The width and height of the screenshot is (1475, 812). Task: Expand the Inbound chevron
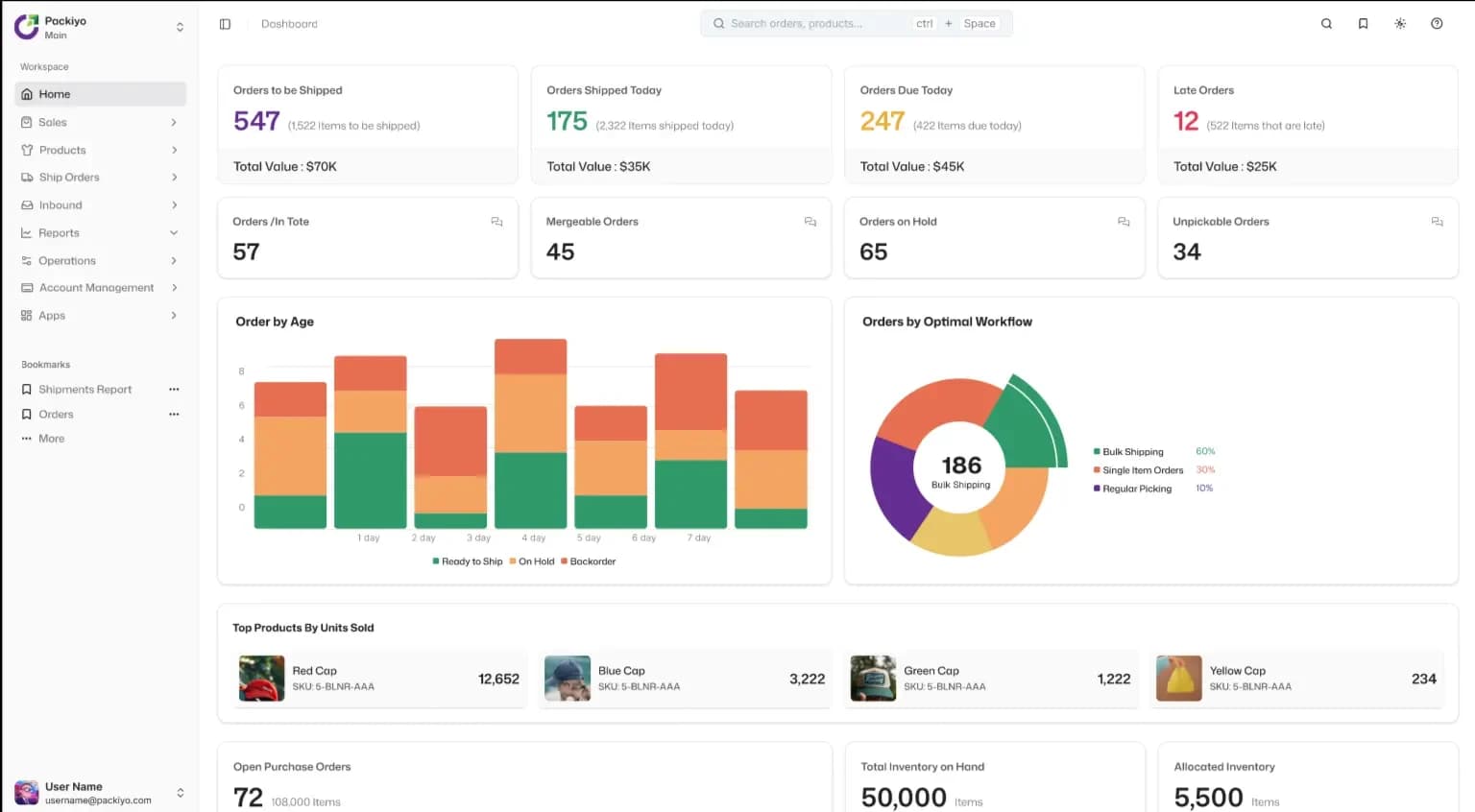(x=174, y=205)
